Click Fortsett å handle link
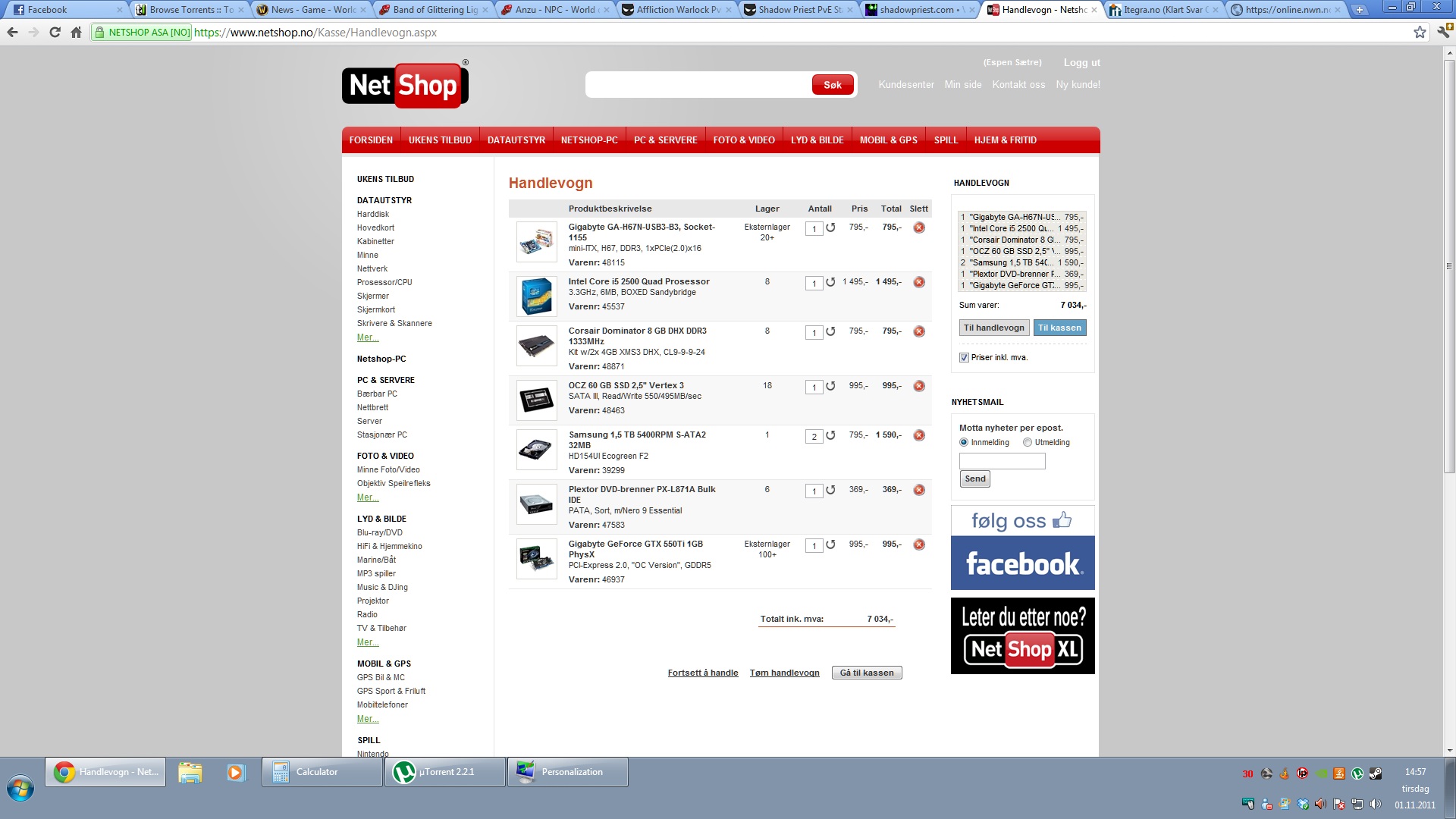This screenshot has height=819, width=1456. pos(703,673)
